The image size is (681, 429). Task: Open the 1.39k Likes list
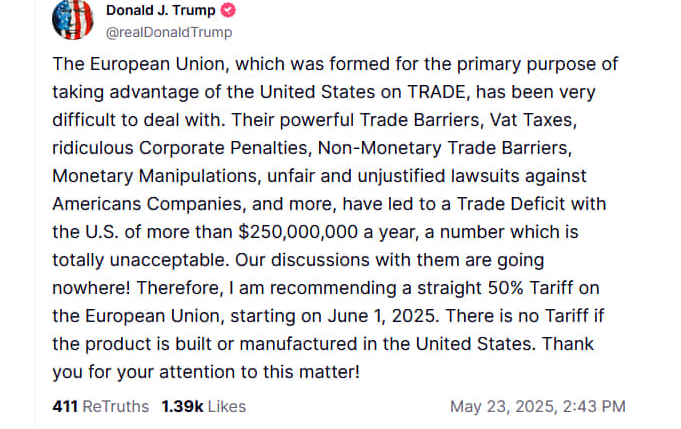tap(204, 407)
